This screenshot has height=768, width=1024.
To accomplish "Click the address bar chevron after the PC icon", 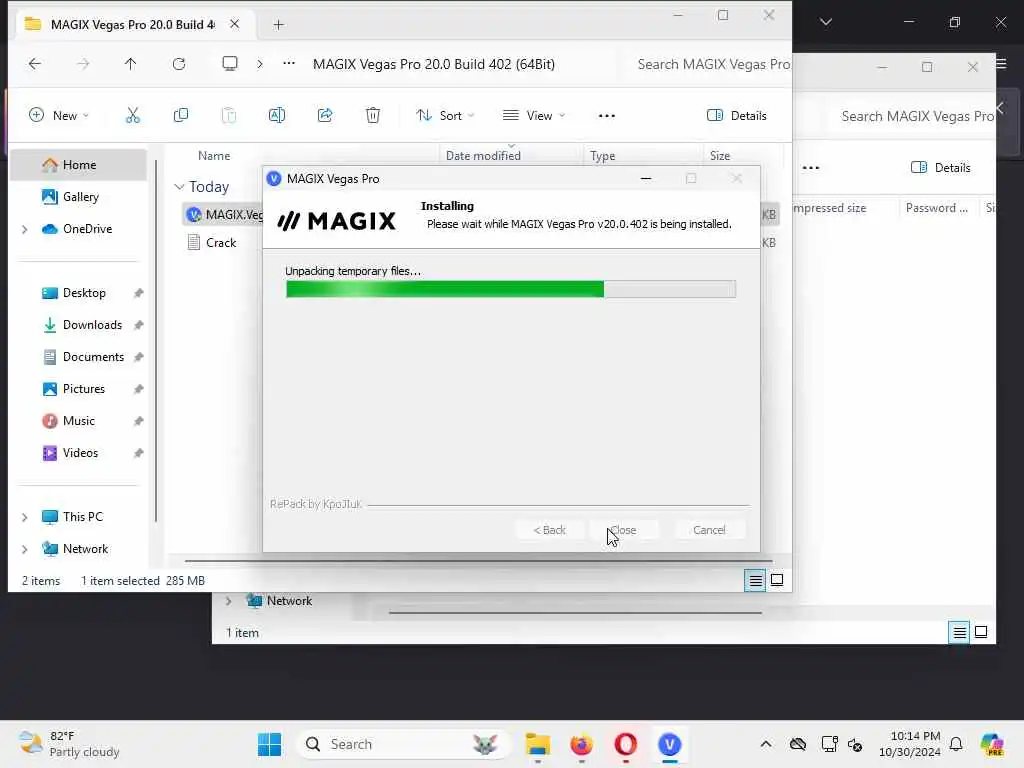I will coord(260,63).
